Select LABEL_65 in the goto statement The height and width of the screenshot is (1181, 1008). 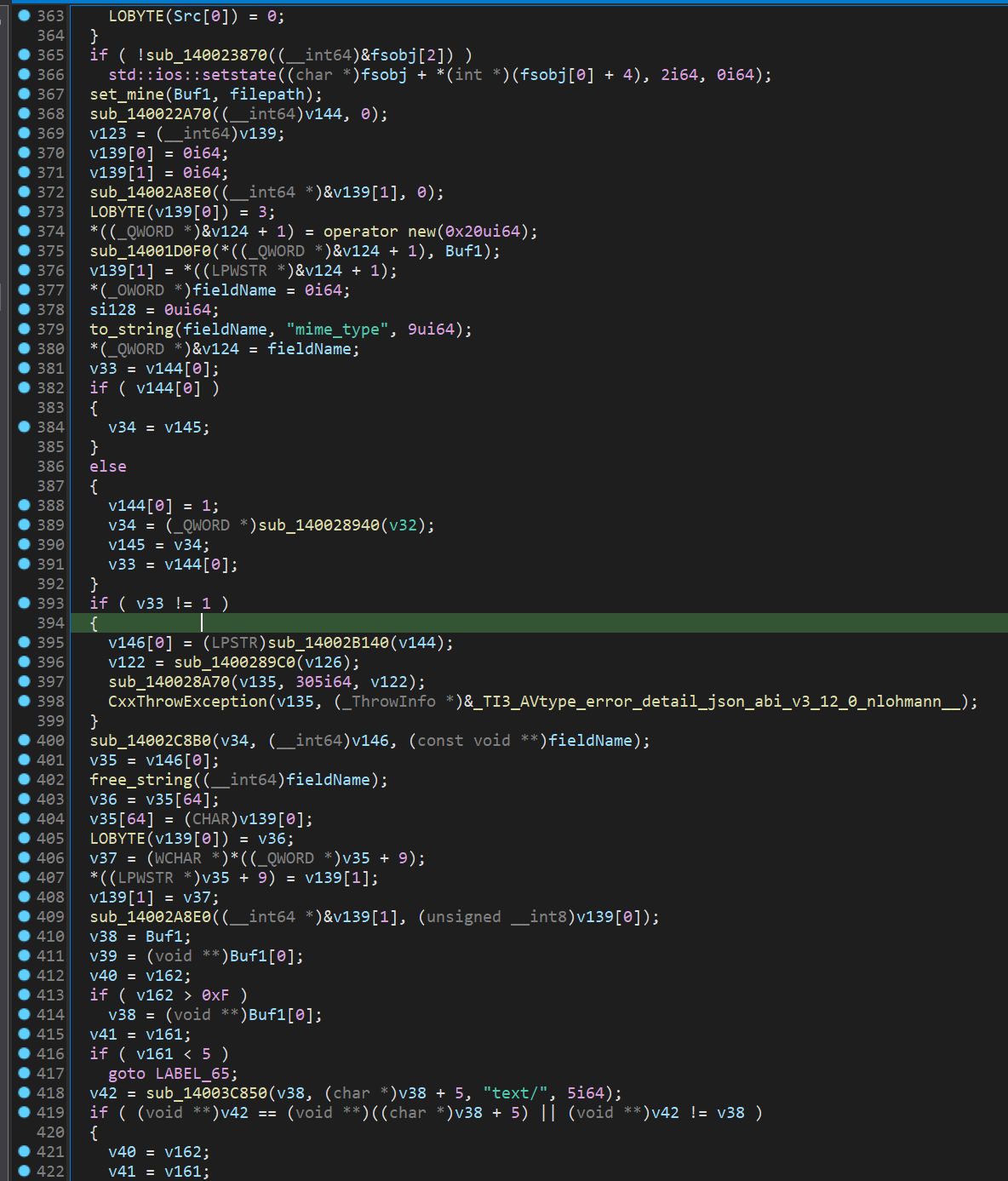tap(192, 1074)
